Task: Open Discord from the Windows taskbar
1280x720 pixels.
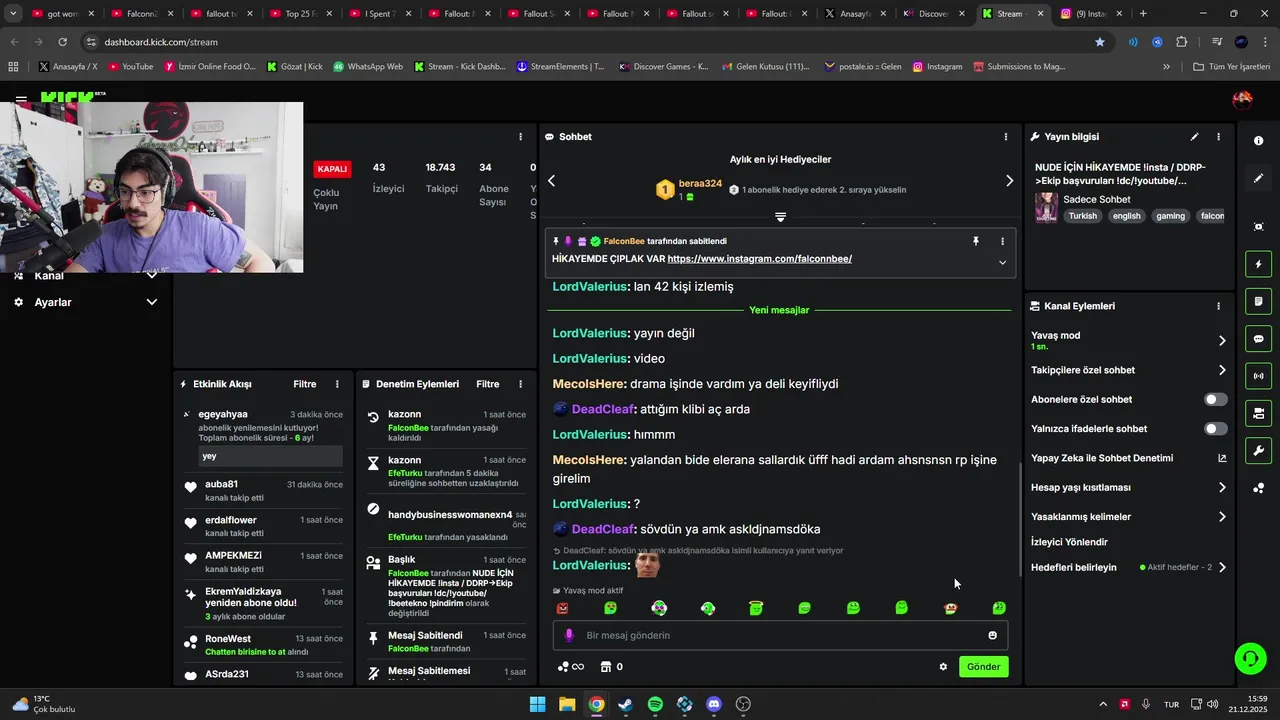Action: (714, 704)
